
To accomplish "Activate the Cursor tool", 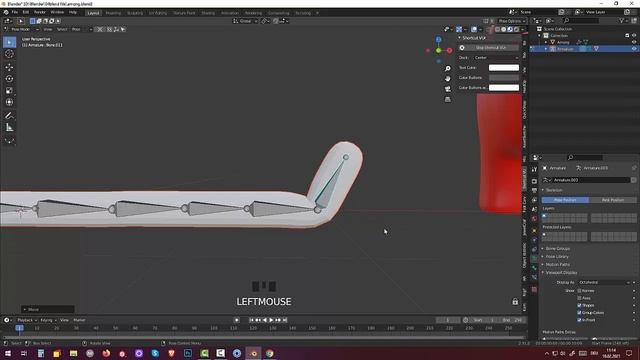I will click(9, 54).
